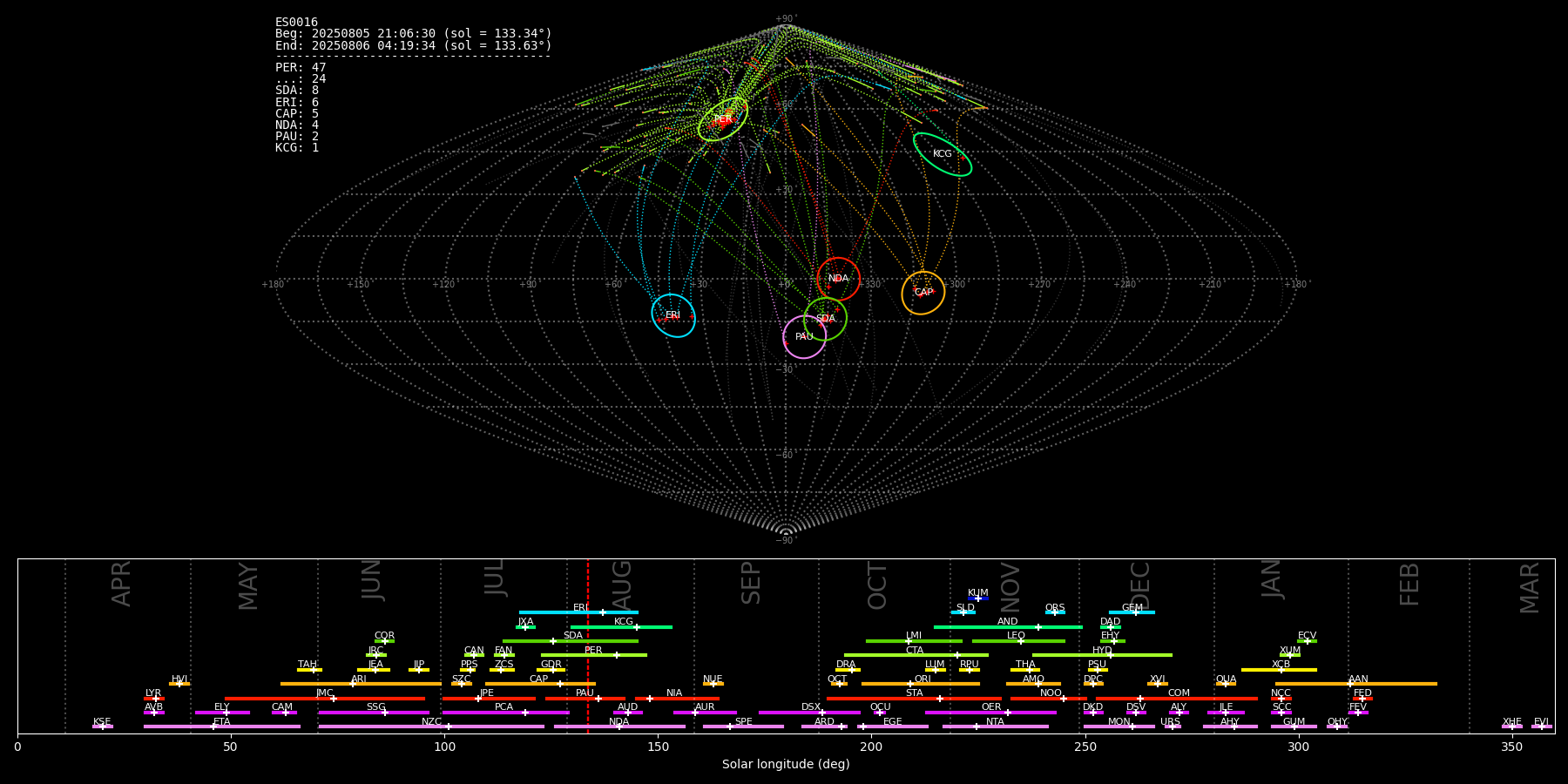Click the 150 tick label on axis
This screenshot has height=784, width=1568.
(x=658, y=747)
